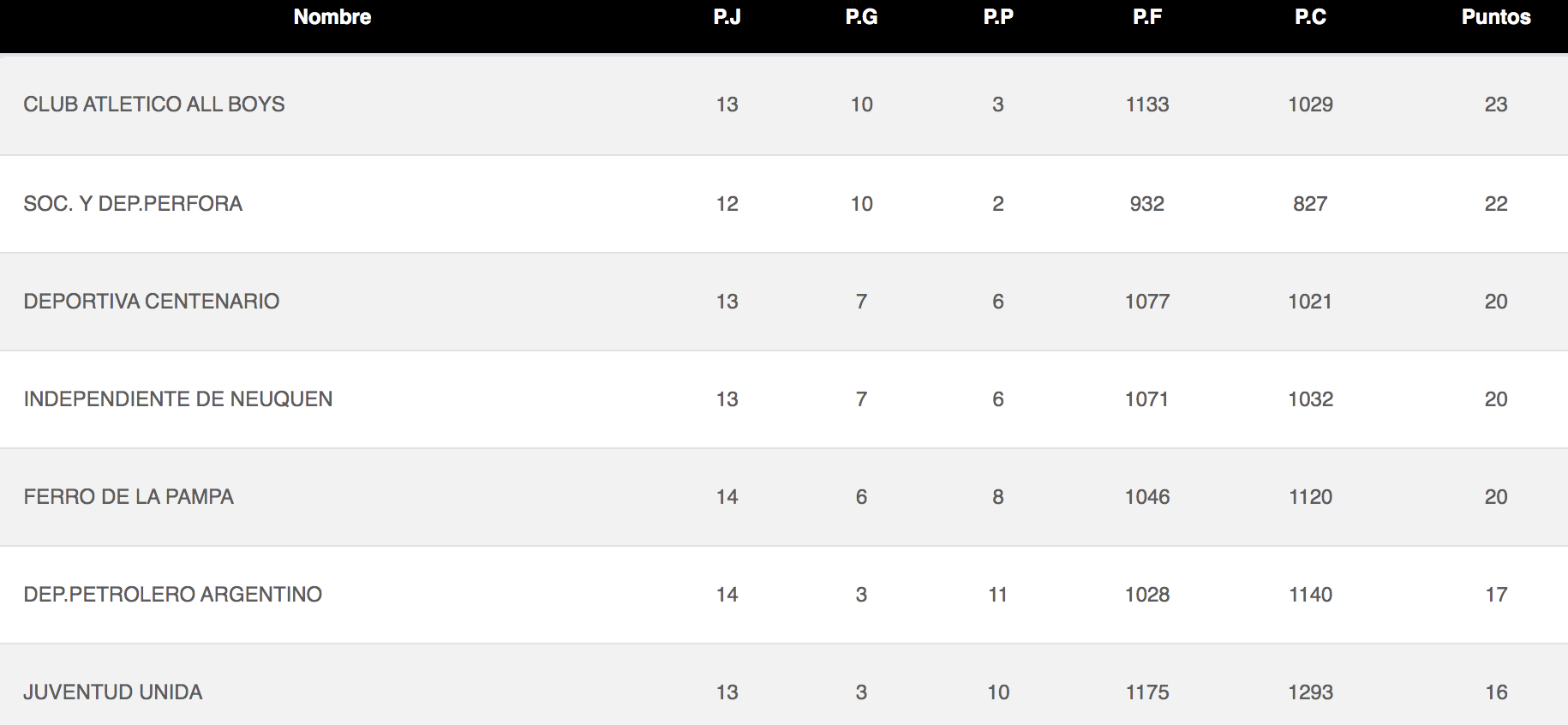
Task: Open the SOC. Y DEP.PERFORA row
Action: point(784,204)
